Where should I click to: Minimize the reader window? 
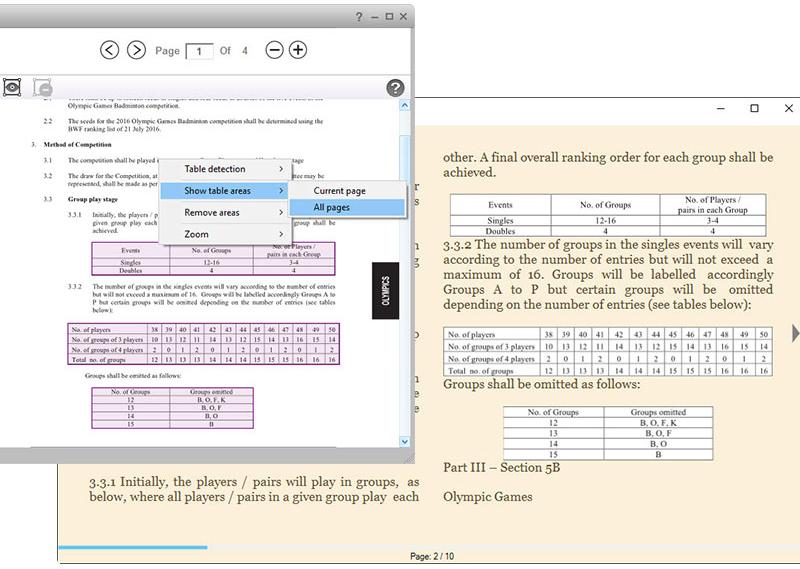721,108
